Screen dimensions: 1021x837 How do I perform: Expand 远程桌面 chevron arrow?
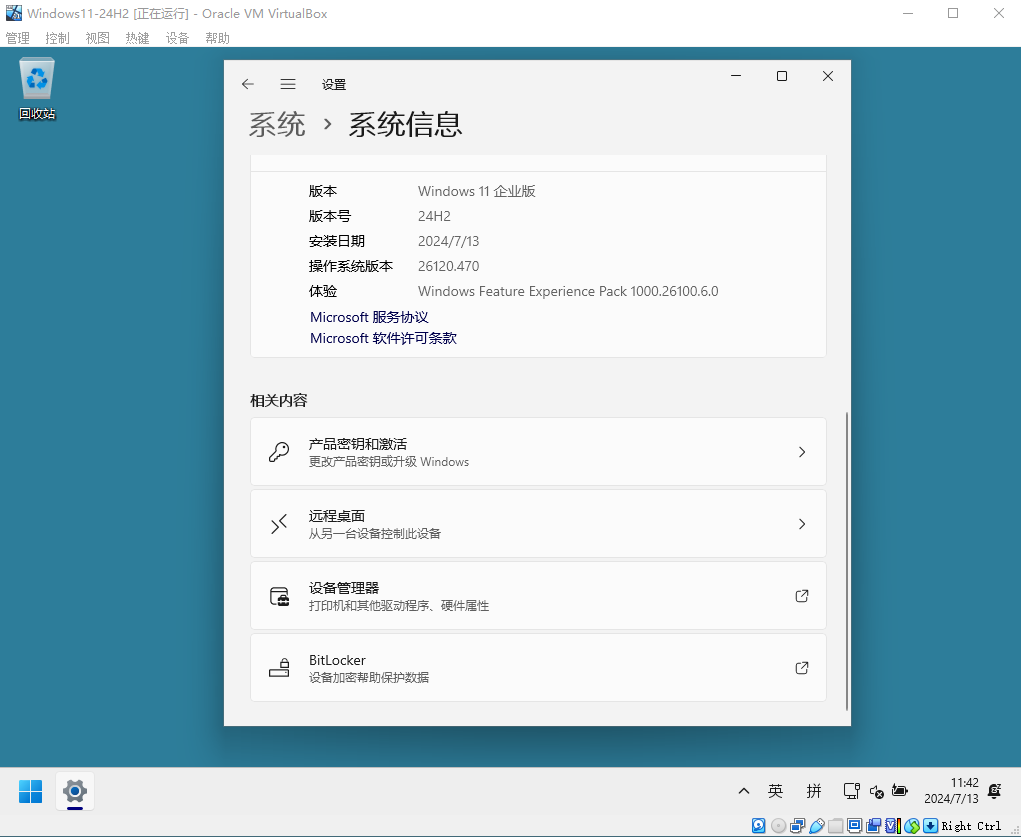[802, 524]
